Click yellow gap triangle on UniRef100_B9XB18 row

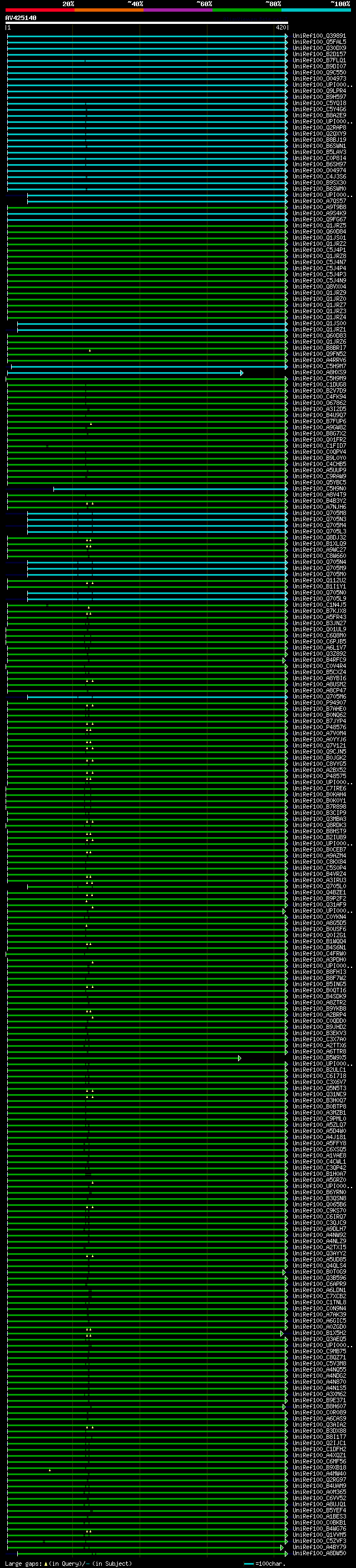[50, 1470]
